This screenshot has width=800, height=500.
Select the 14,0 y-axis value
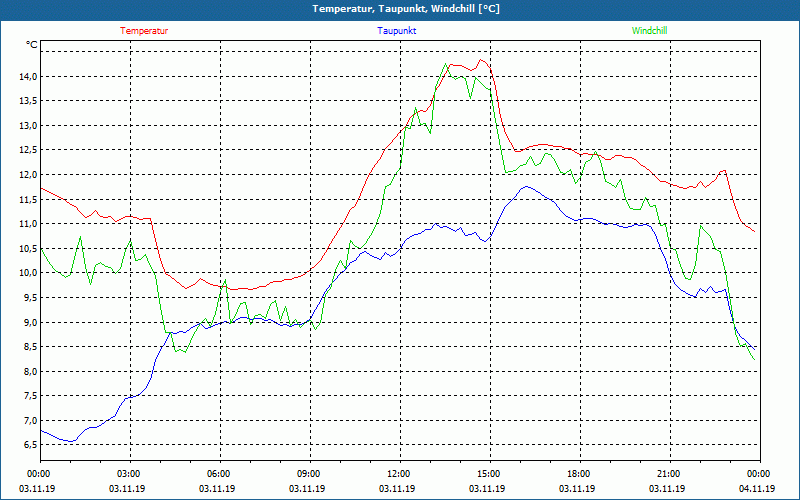pyautogui.click(x=28, y=77)
